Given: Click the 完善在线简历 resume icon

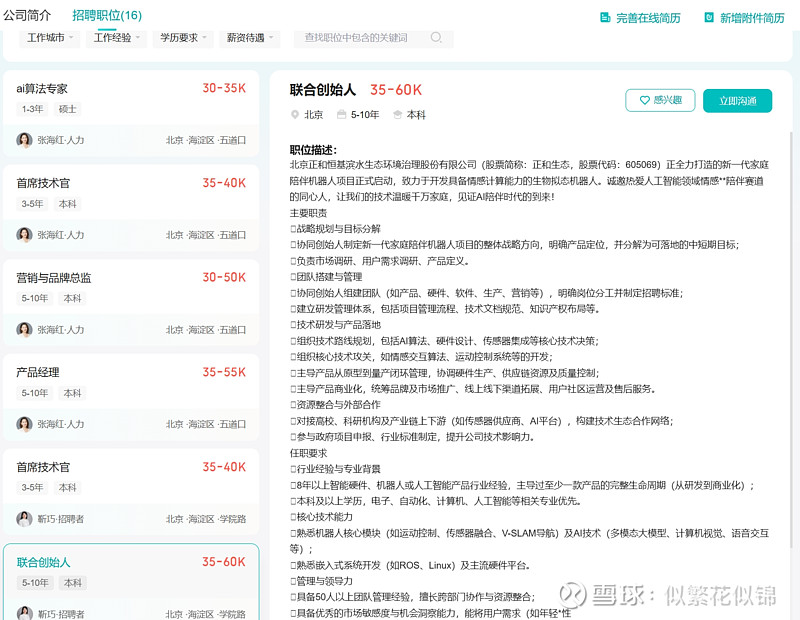Looking at the screenshot, I should [605, 18].
